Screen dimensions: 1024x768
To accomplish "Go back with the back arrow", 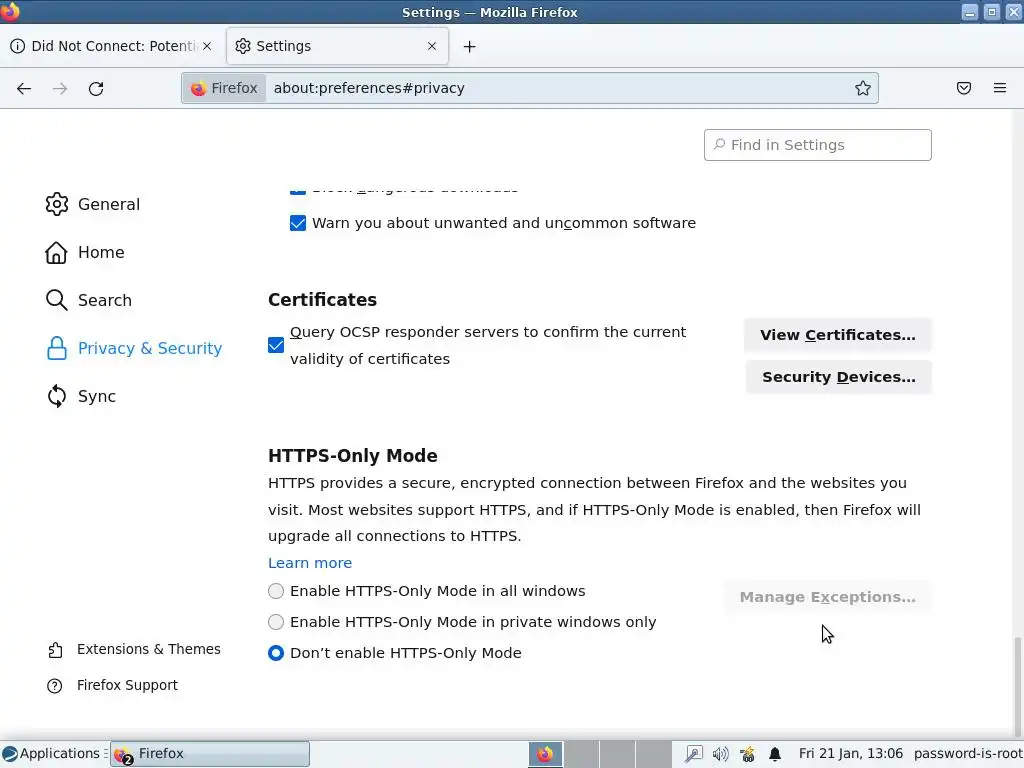I will pos(24,88).
